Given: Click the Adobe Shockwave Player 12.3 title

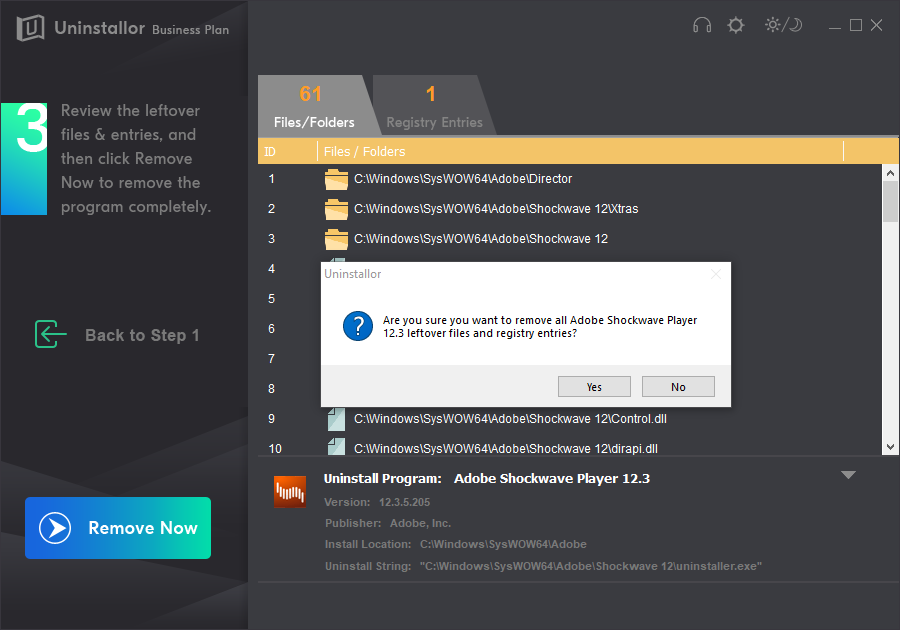Looking at the screenshot, I should click(x=552, y=479).
